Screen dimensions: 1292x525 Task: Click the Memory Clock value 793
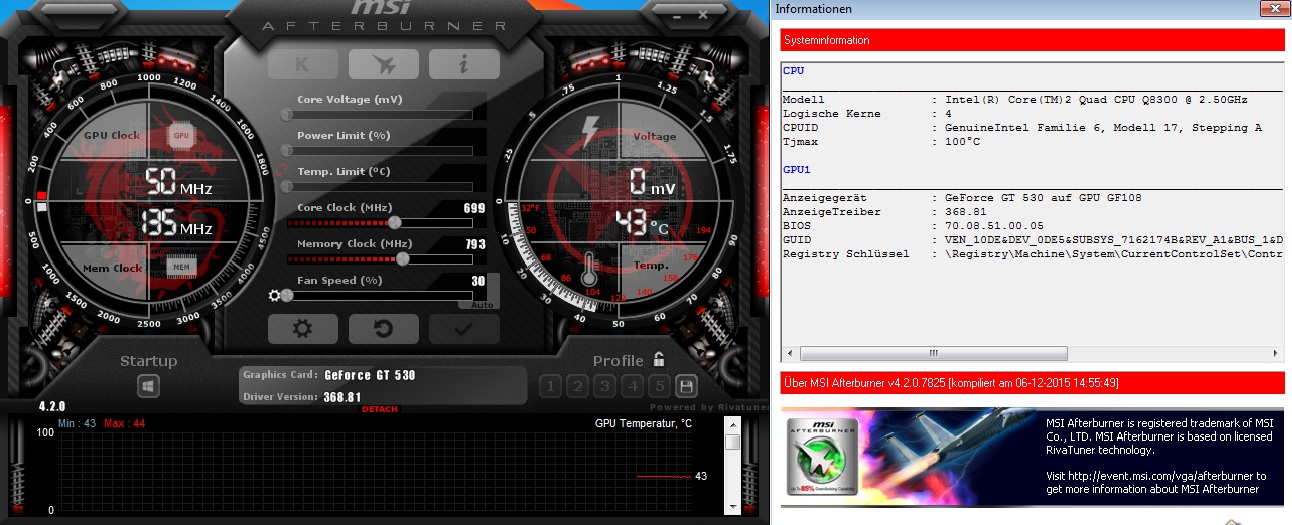click(475, 244)
